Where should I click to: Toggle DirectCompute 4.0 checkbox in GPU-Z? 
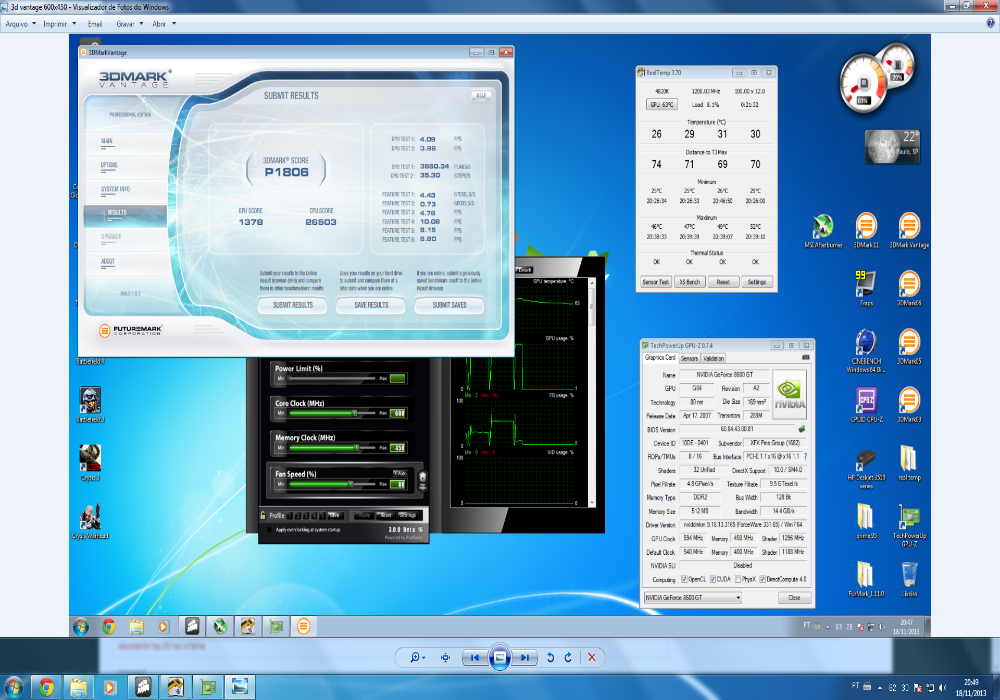click(762, 580)
